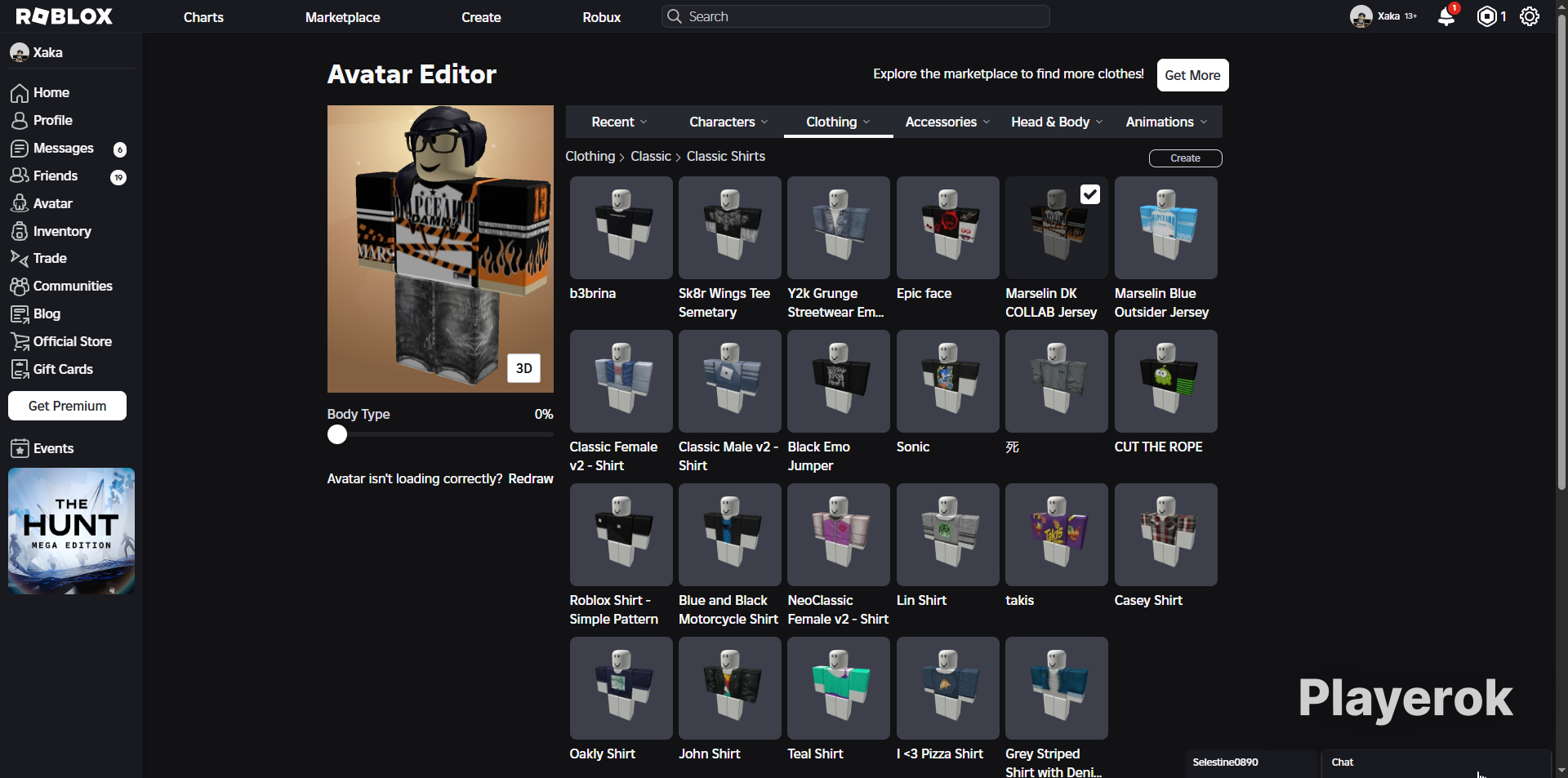
Task: Open Avatar icon in sidebar
Action: [x=20, y=204]
